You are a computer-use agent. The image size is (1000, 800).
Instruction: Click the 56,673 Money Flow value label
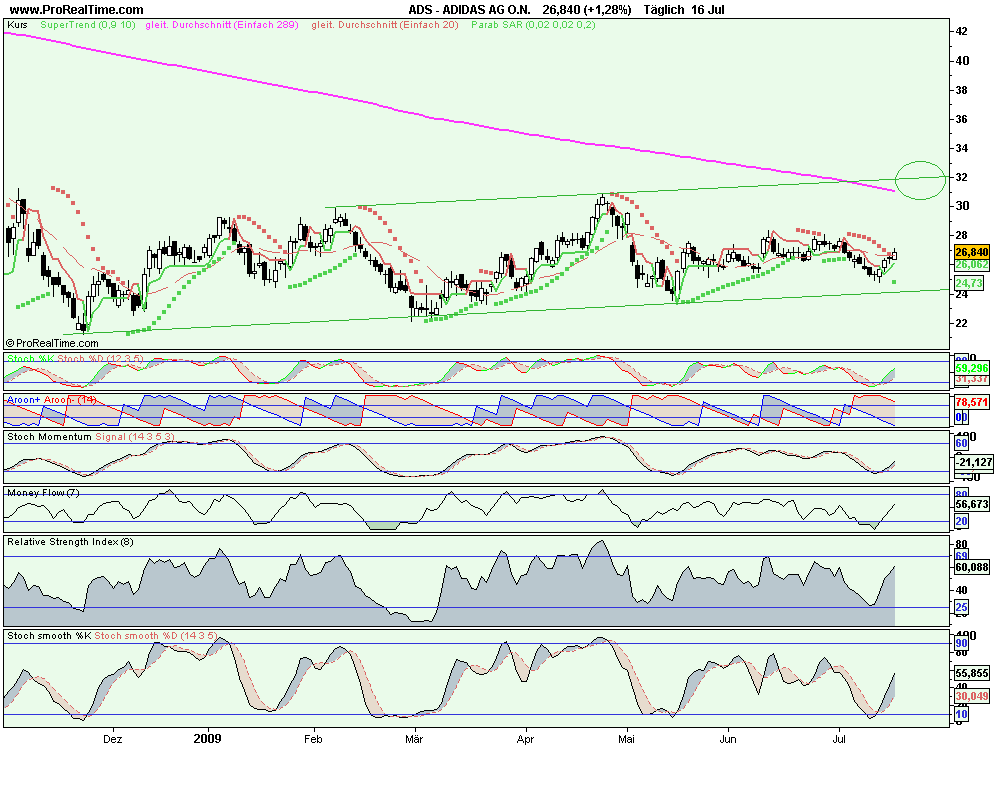pos(970,505)
